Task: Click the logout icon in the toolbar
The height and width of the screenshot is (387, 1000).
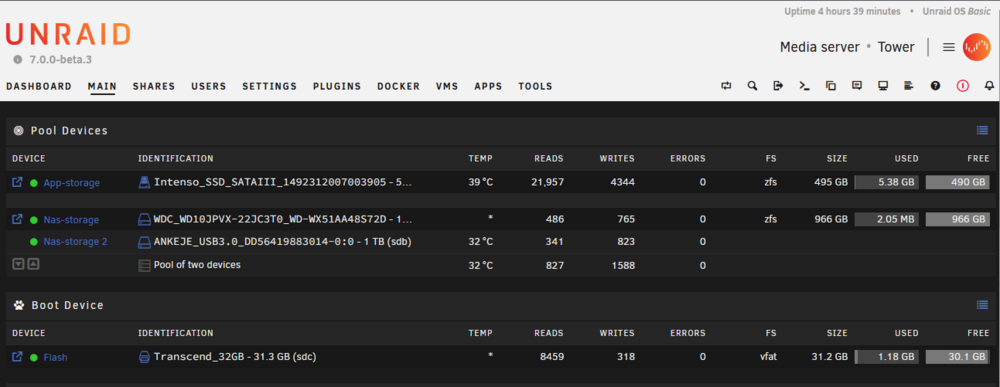Action: pos(778,86)
